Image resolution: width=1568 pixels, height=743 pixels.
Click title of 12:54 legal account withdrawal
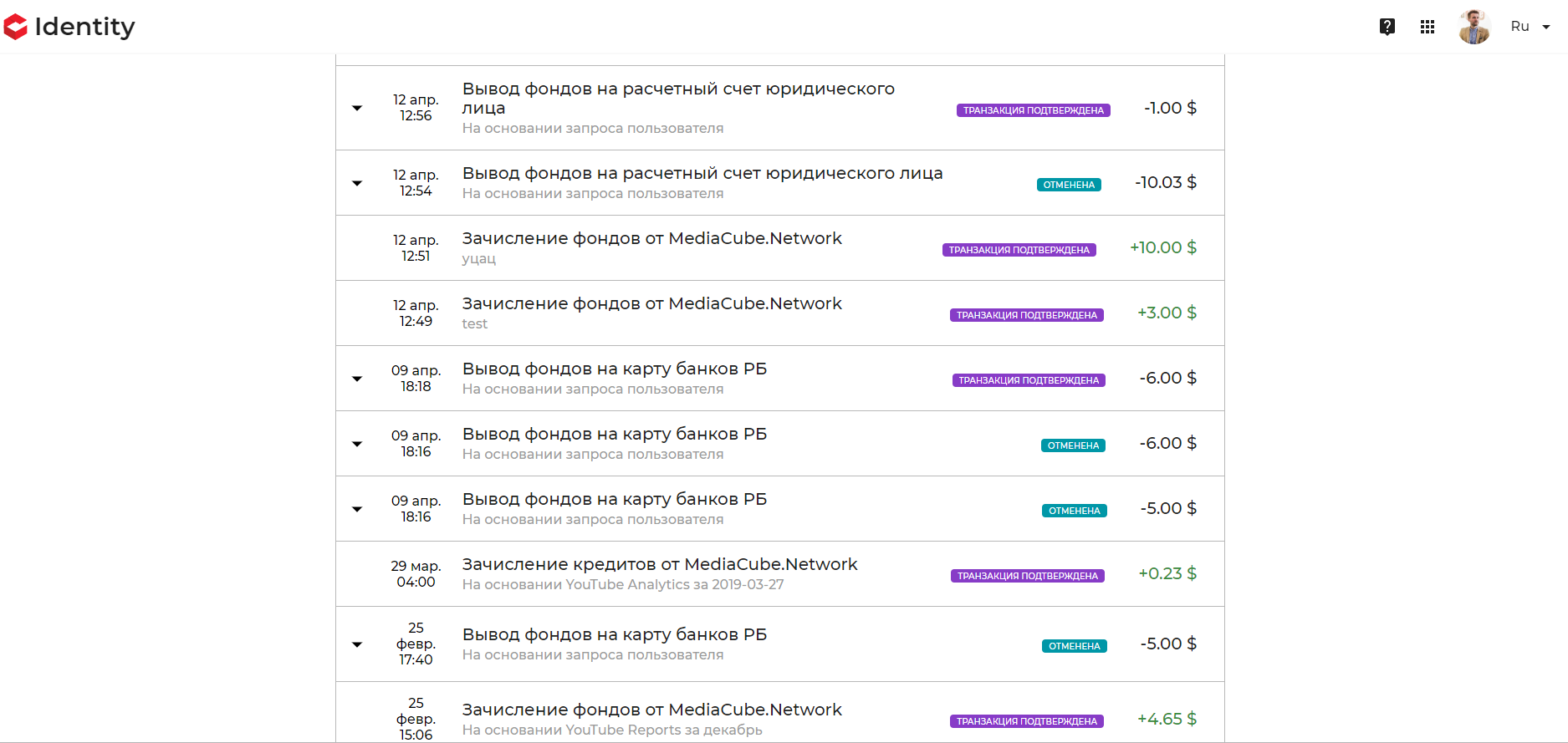pyautogui.click(x=702, y=173)
